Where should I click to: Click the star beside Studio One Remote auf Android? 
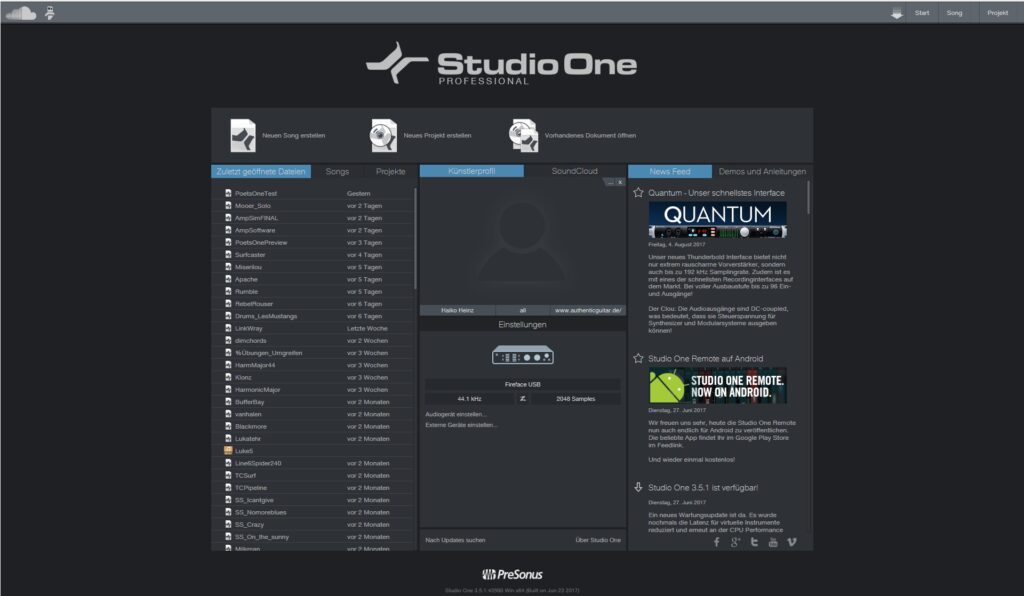point(638,358)
